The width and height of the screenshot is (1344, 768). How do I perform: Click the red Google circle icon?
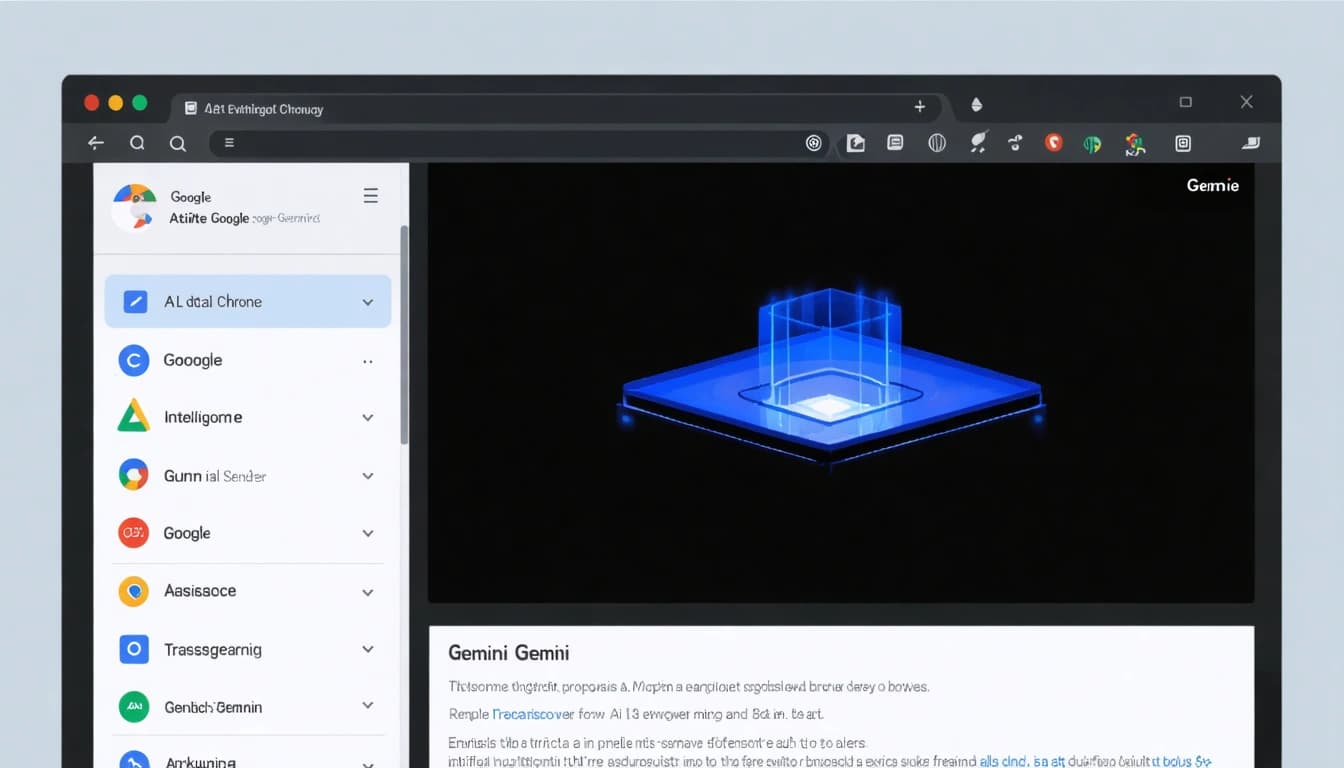click(133, 533)
